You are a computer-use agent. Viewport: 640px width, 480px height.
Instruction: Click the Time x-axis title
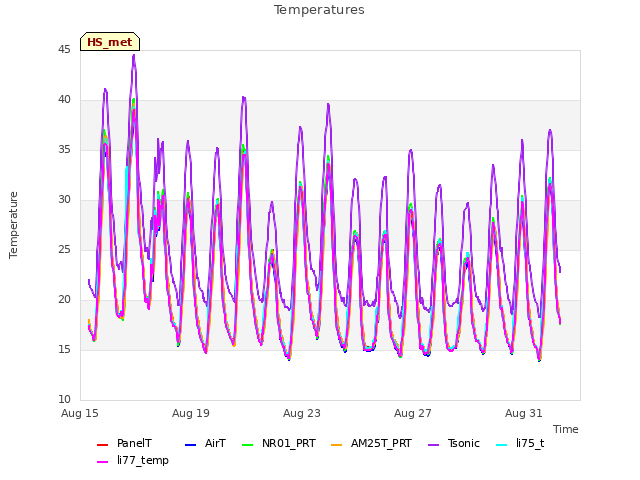(565, 429)
